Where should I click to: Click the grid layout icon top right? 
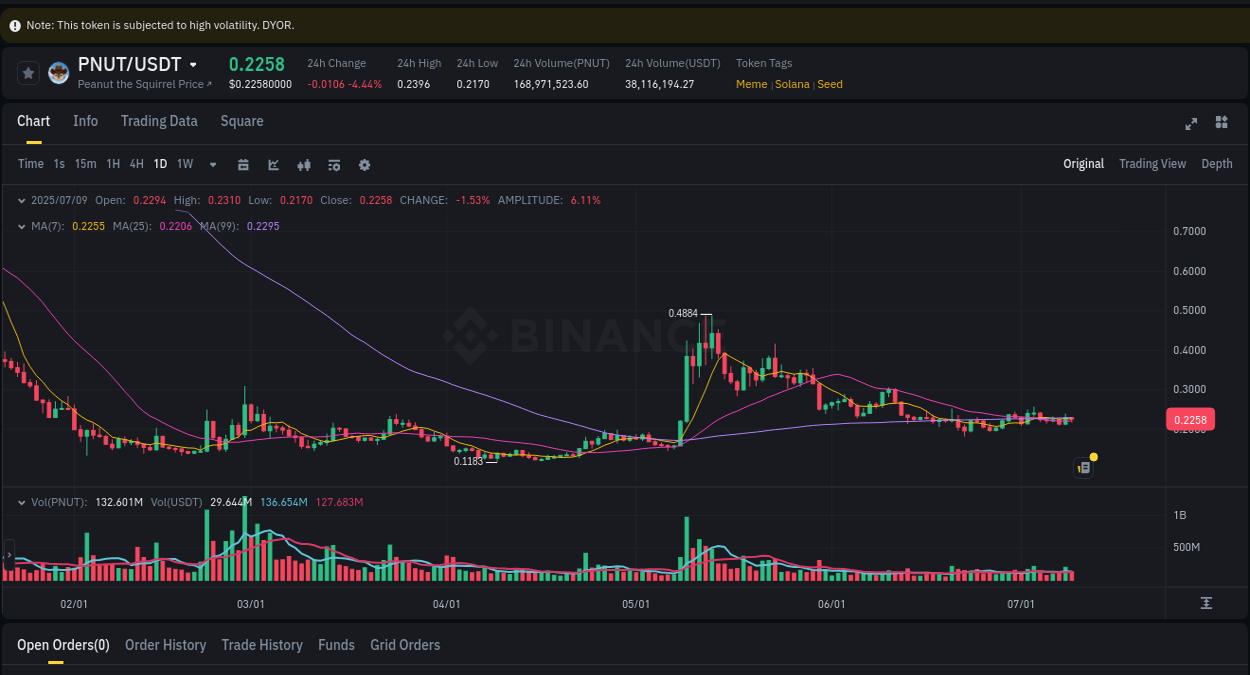click(x=1221, y=122)
